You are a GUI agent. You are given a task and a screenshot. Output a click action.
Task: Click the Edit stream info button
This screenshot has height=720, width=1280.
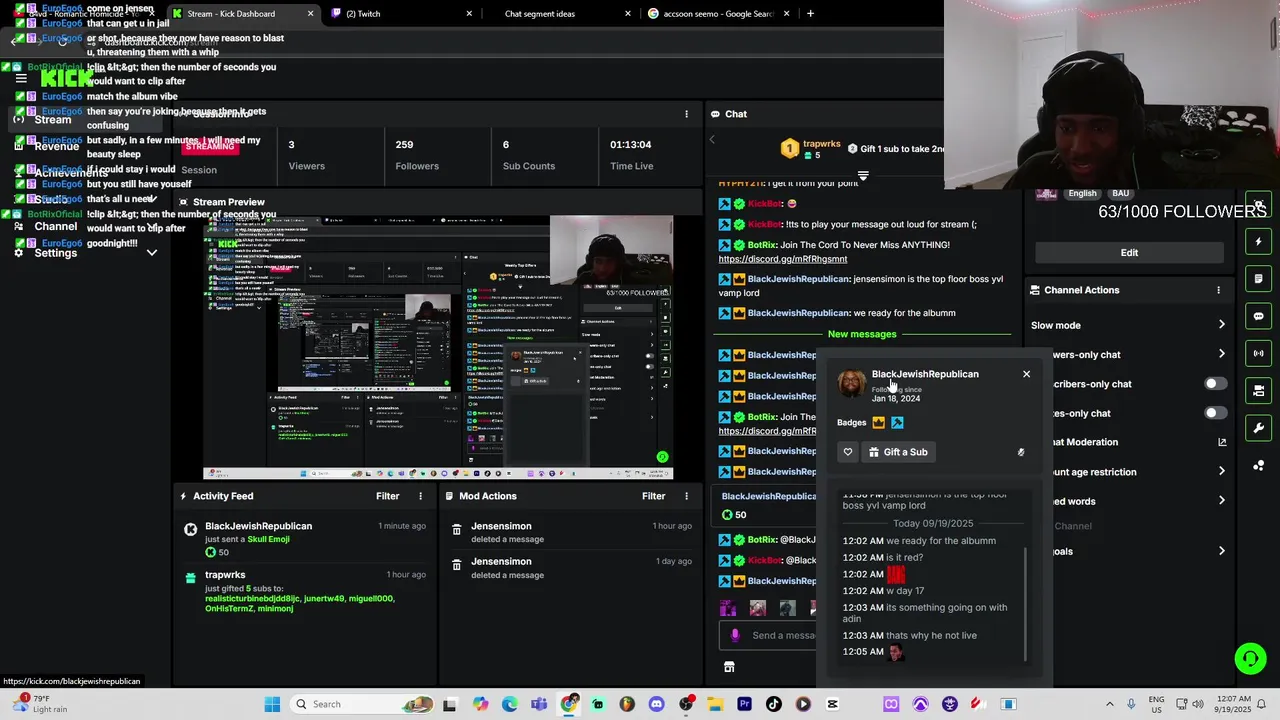[x=1129, y=252]
